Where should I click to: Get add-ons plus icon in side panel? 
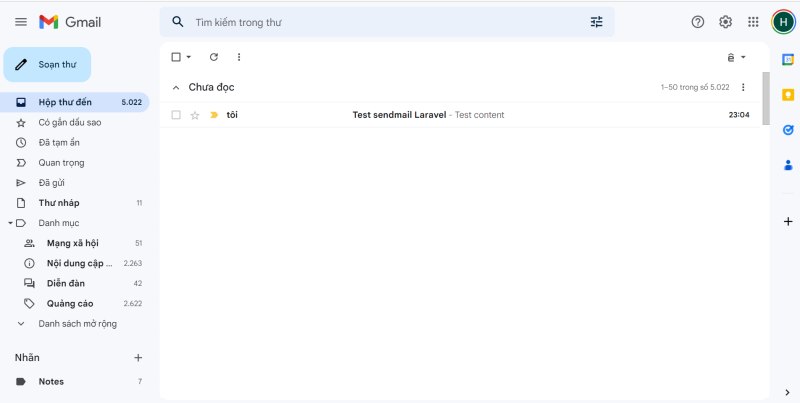click(788, 221)
